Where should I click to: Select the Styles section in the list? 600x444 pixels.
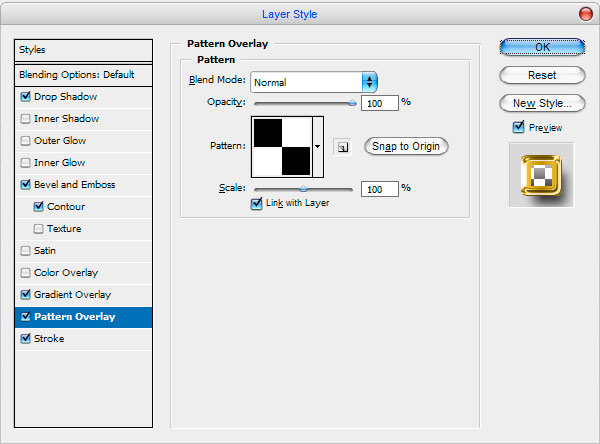coord(83,50)
